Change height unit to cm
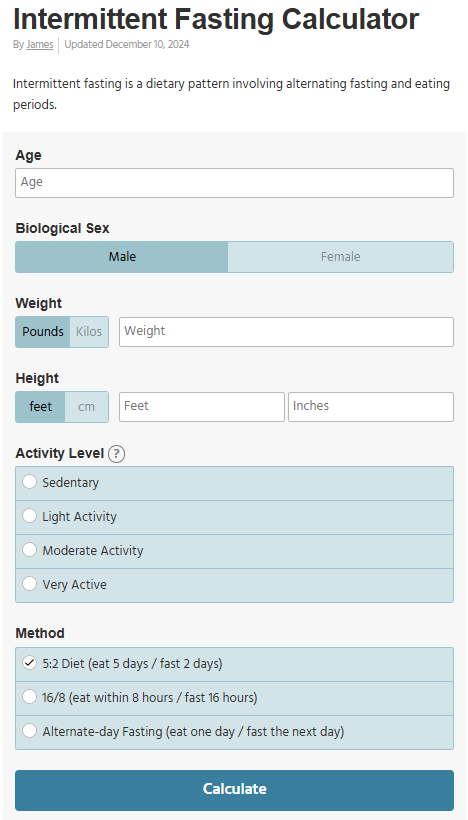The height and width of the screenshot is (820, 468). tap(86, 407)
